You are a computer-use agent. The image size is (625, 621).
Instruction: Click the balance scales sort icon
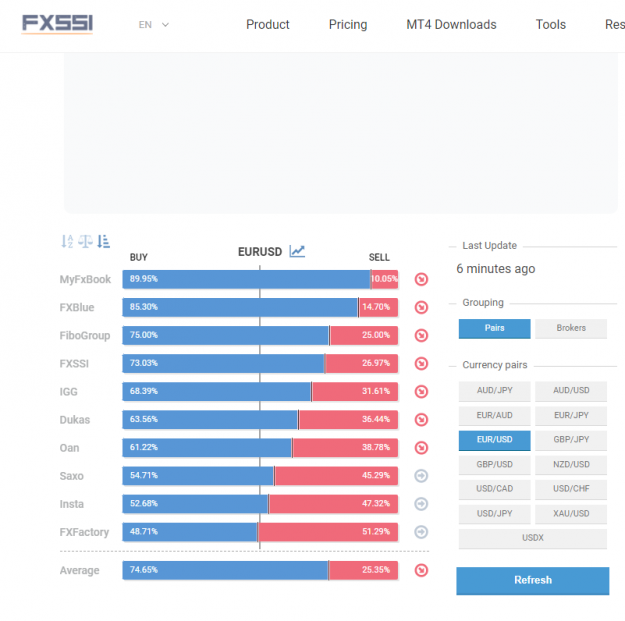point(85,241)
